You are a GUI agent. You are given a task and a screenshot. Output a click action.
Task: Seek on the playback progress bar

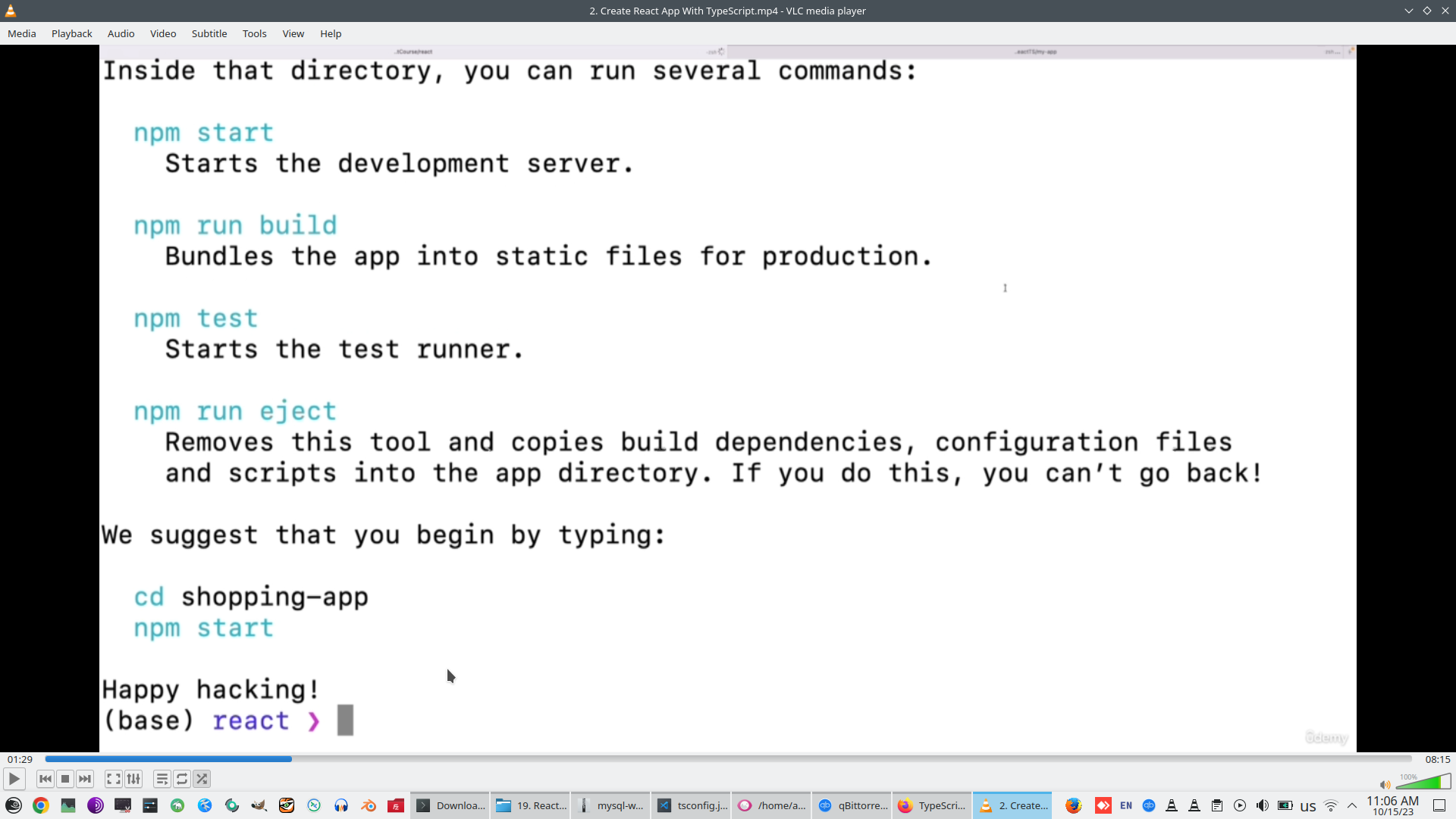click(x=728, y=759)
